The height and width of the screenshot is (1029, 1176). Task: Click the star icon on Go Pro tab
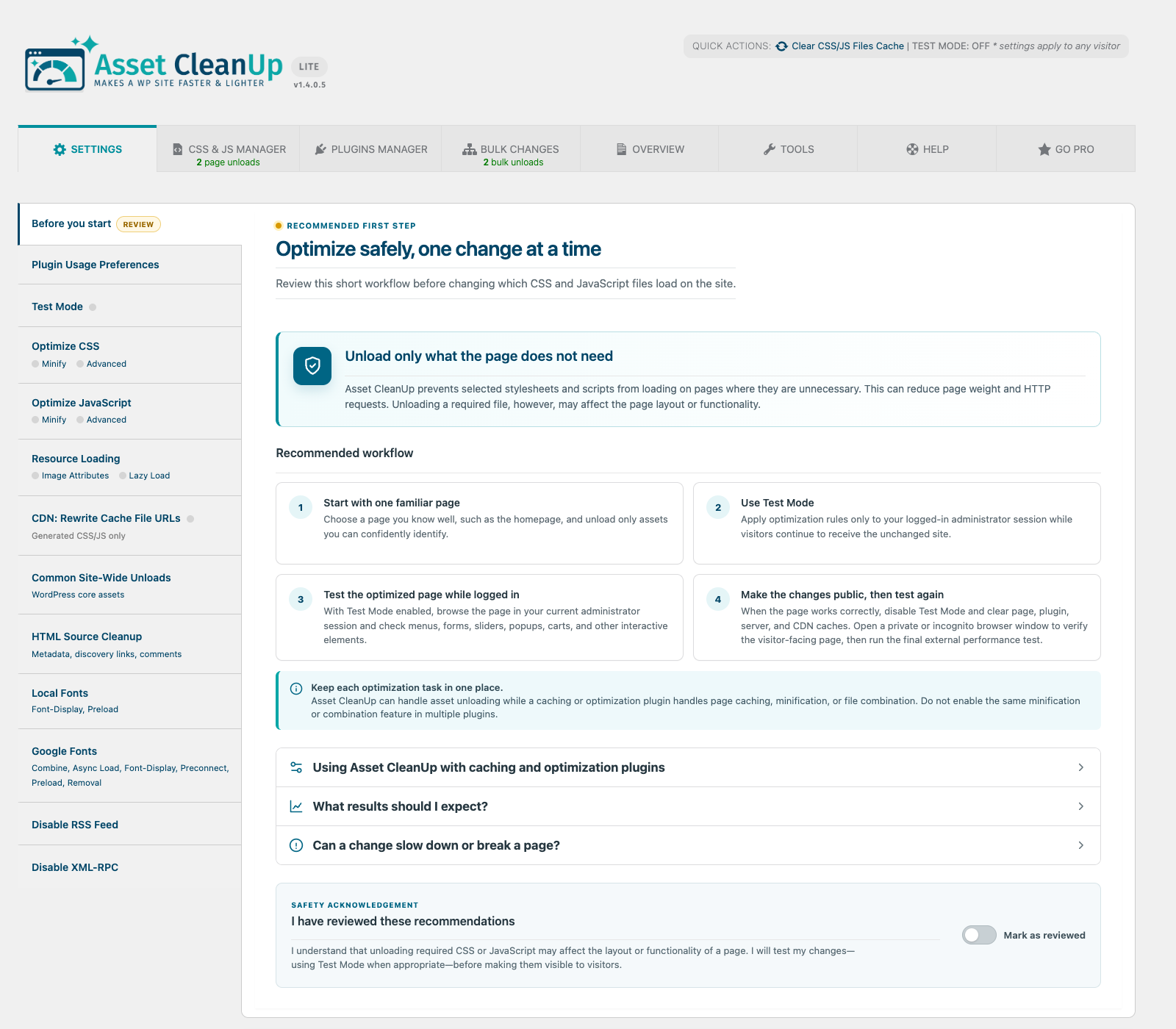pos(1044,149)
